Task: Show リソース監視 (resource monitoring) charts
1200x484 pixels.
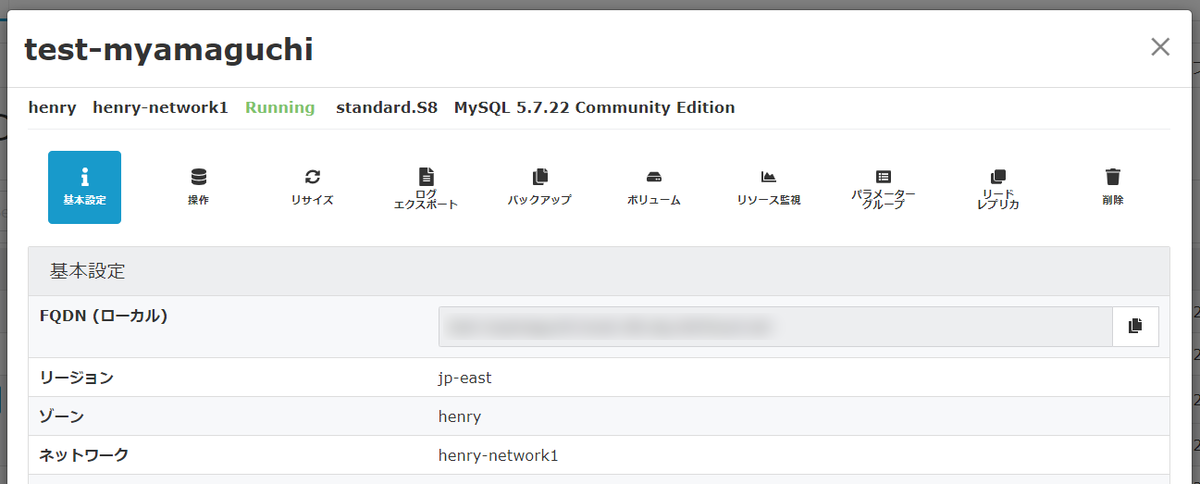Action: [x=768, y=187]
